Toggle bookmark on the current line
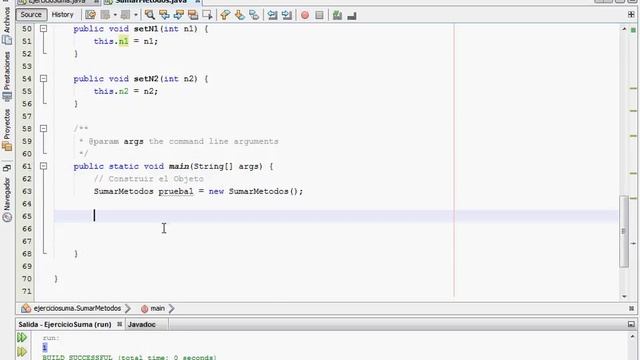The image size is (640, 360). tap(254, 15)
